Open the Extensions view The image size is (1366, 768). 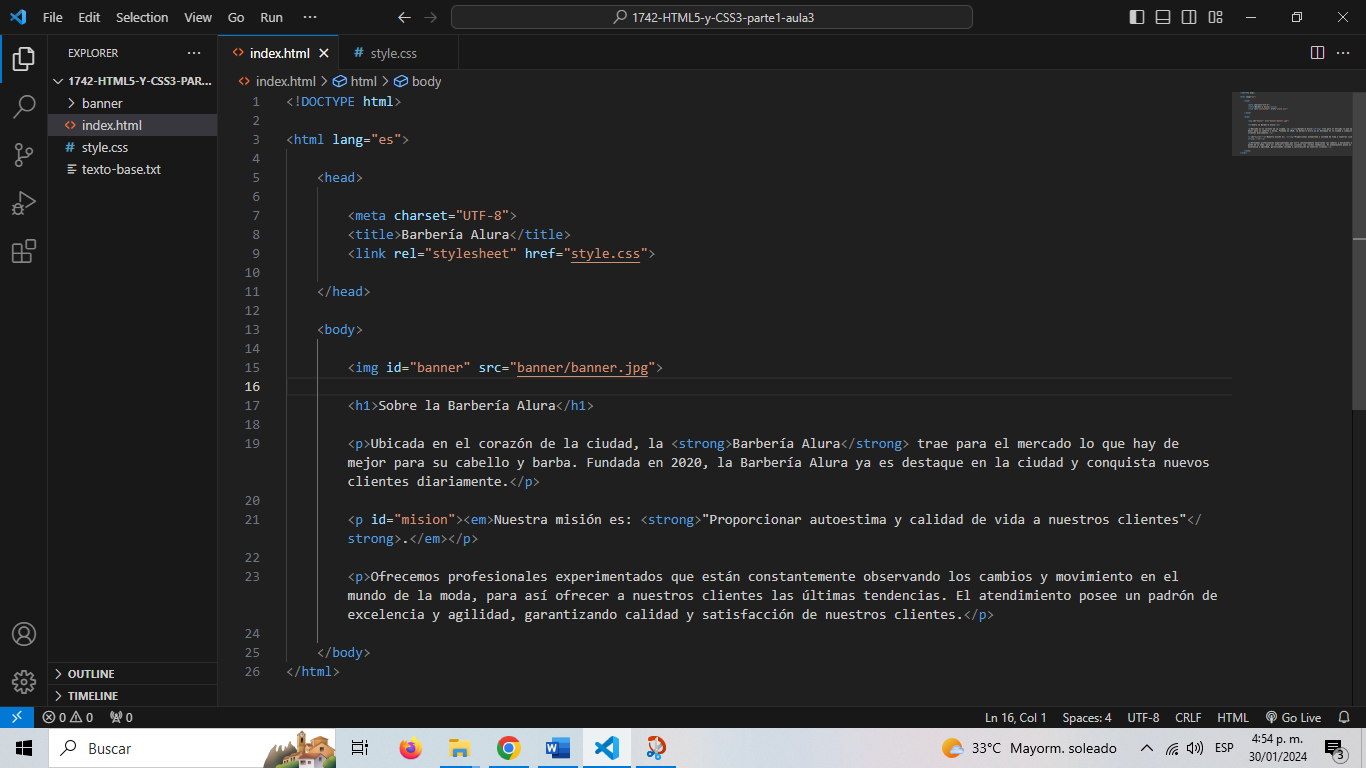tap(24, 251)
